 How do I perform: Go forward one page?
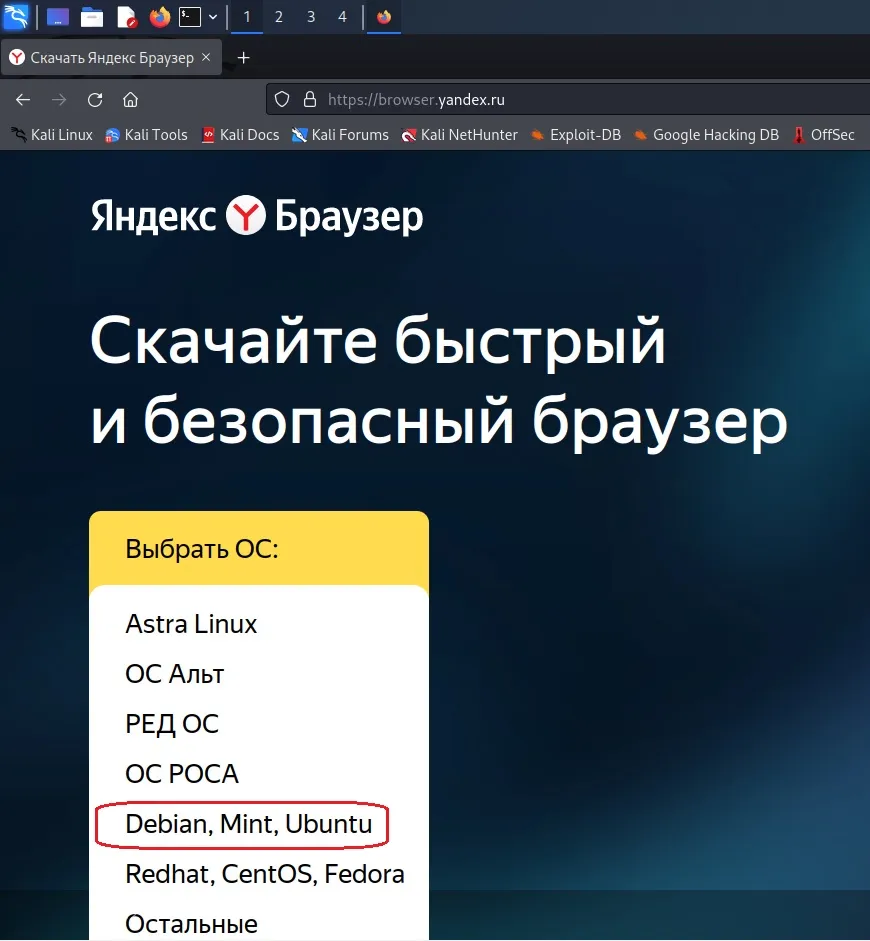[x=59, y=100]
